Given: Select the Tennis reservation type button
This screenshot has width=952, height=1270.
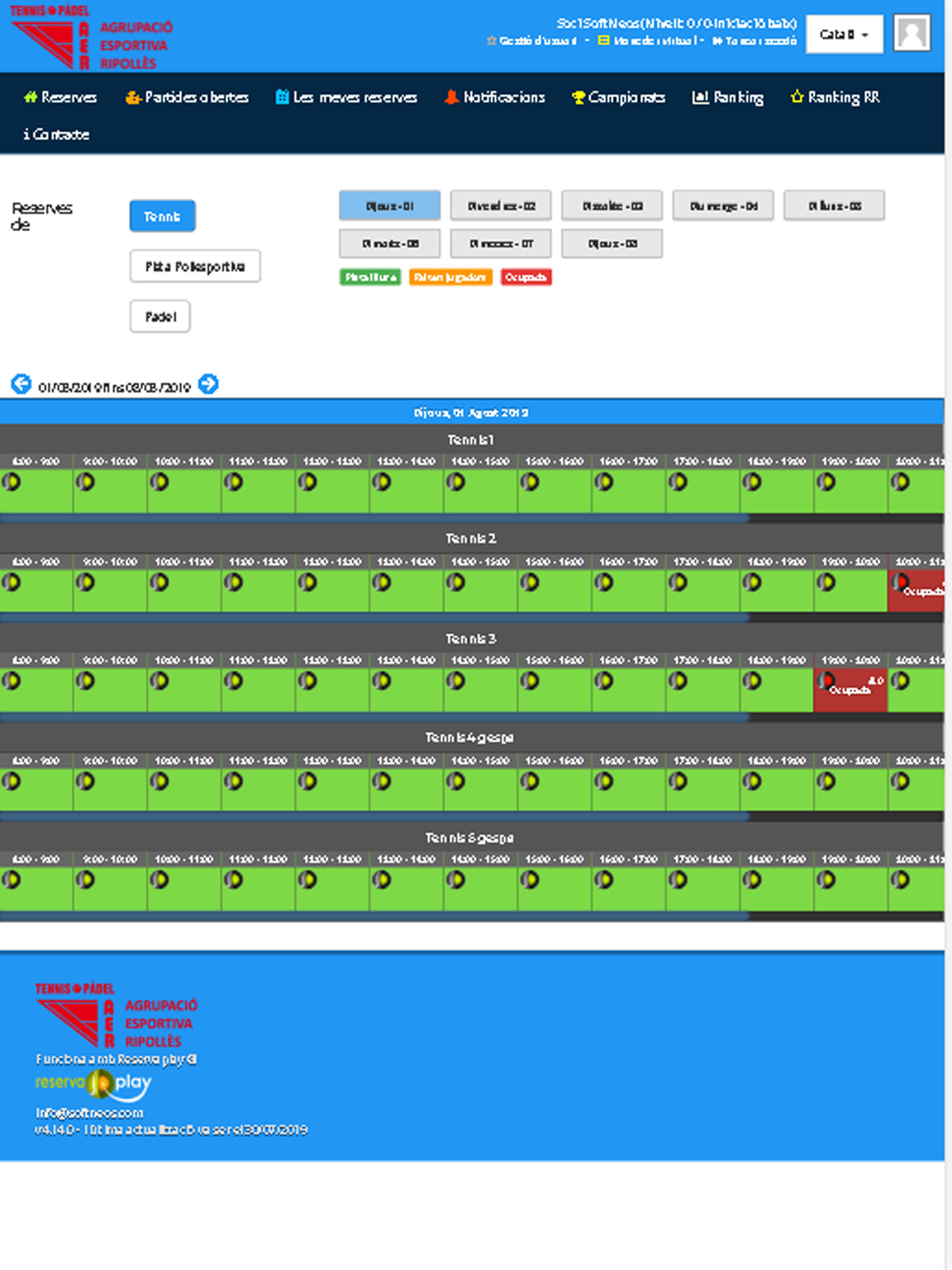Looking at the screenshot, I should (x=163, y=216).
